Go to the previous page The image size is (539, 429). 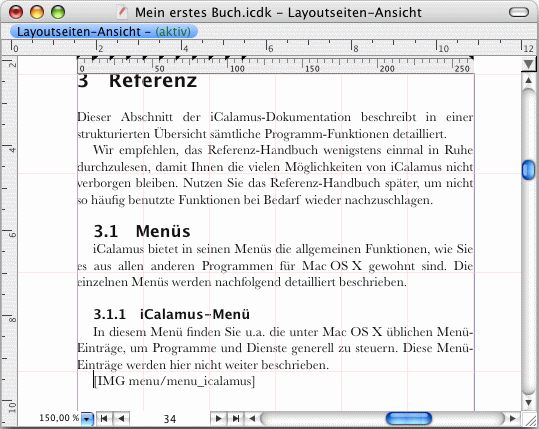click(x=121, y=418)
